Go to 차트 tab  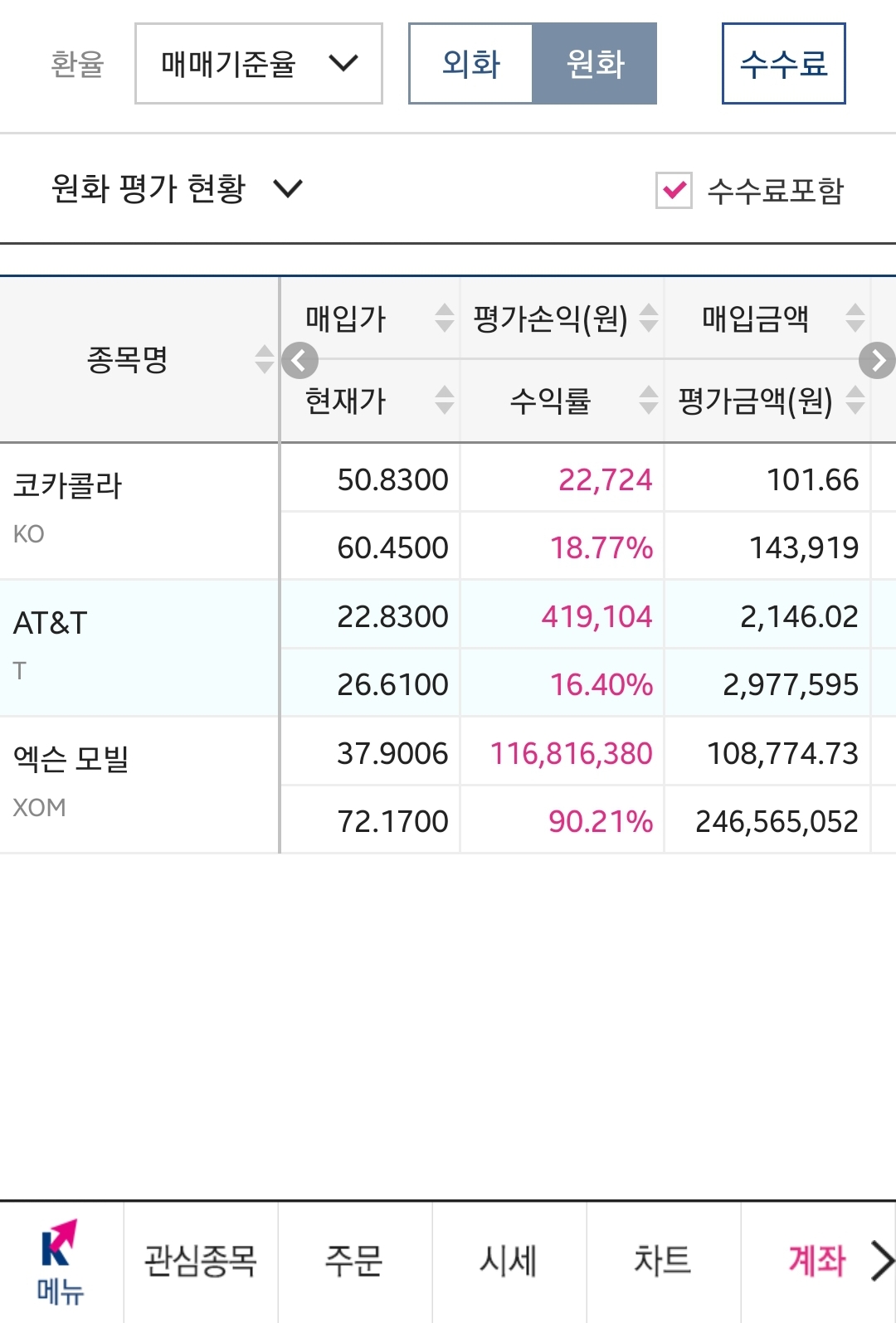[x=663, y=1262]
